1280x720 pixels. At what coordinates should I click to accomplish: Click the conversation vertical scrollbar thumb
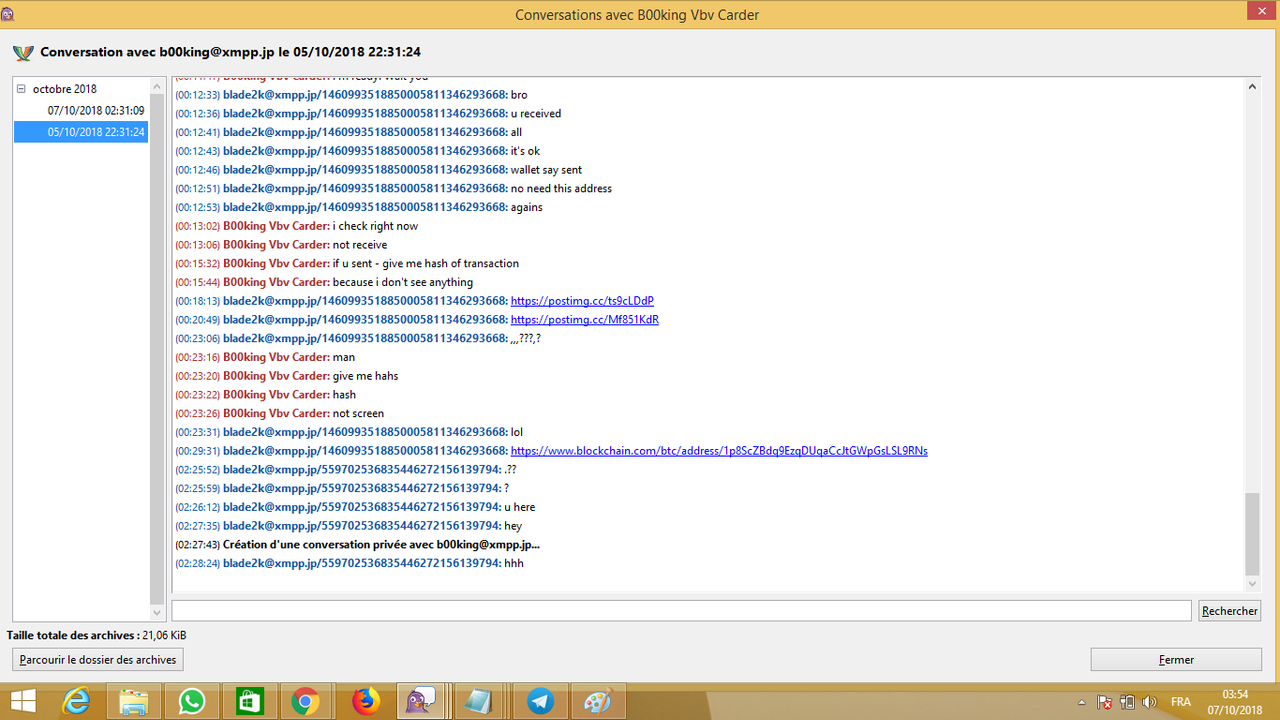click(1253, 534)
